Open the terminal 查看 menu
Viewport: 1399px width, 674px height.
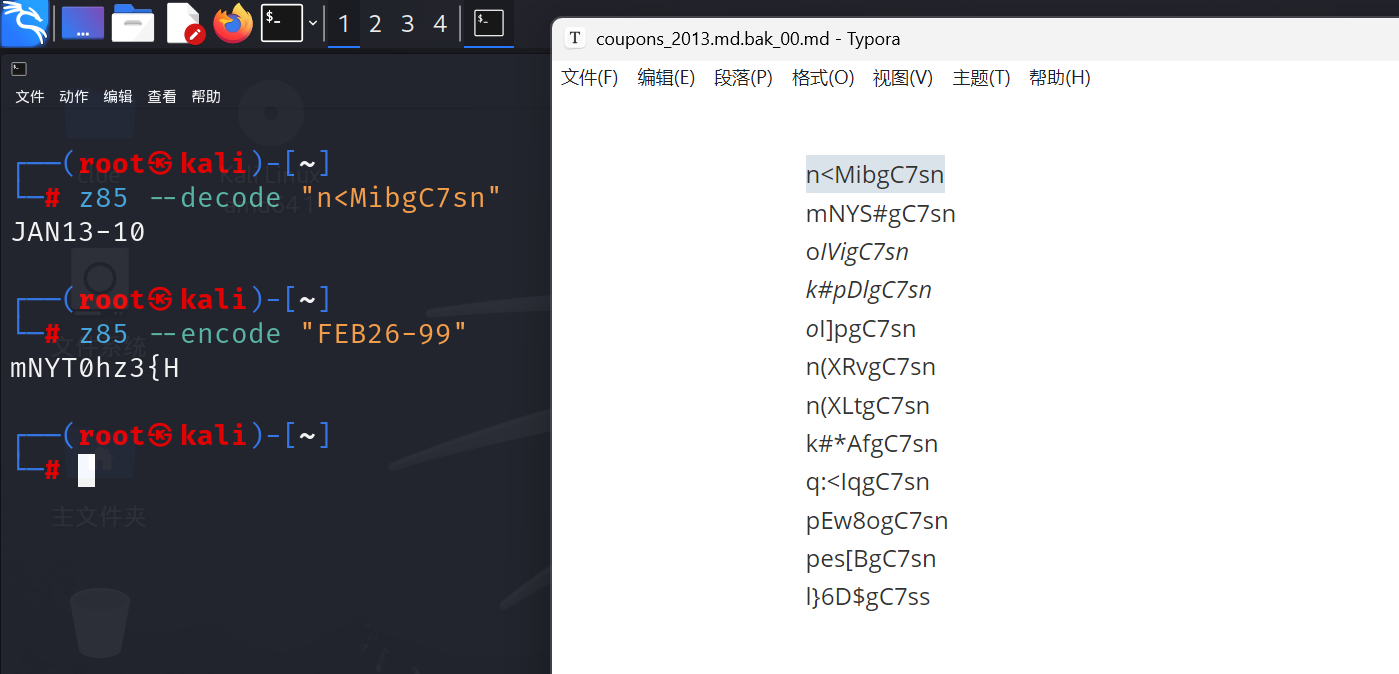[162, 97]
